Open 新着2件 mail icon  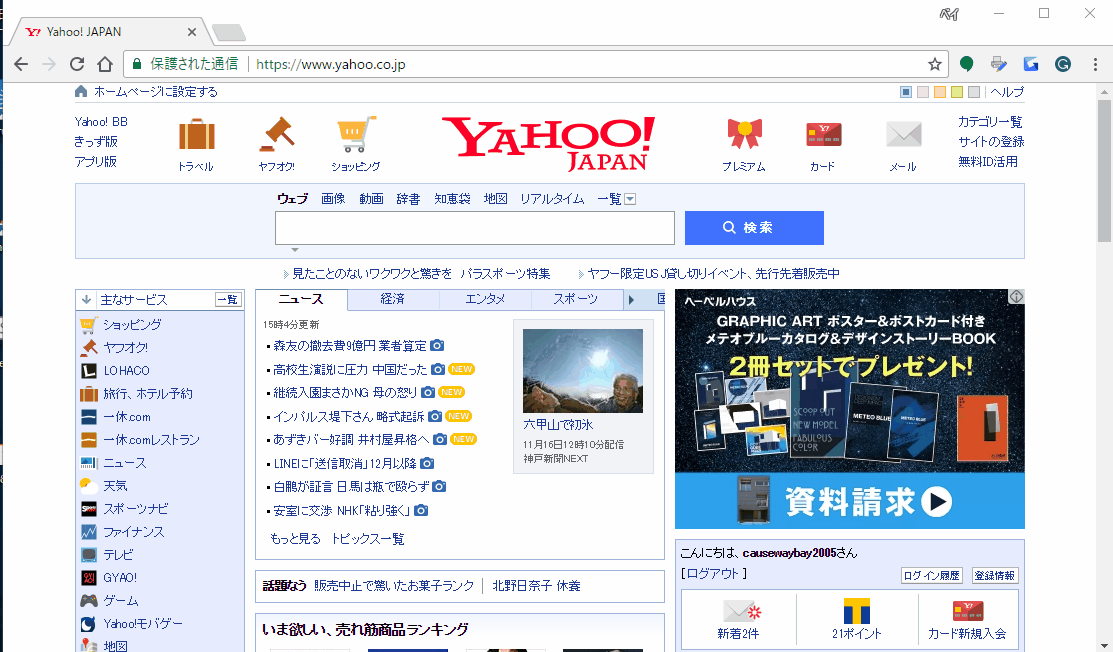click(x=742, y=611)
